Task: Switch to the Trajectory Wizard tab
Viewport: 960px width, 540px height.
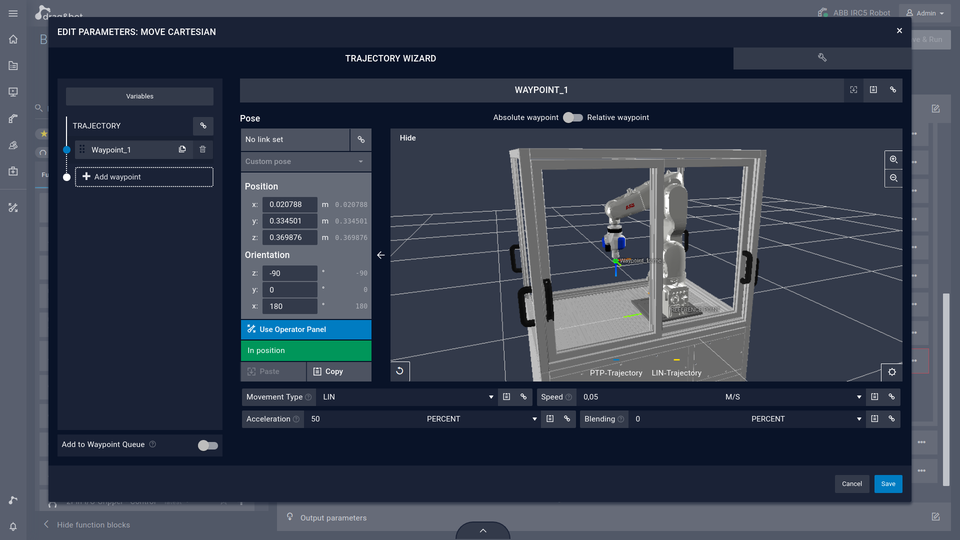Action: point(390,58)
